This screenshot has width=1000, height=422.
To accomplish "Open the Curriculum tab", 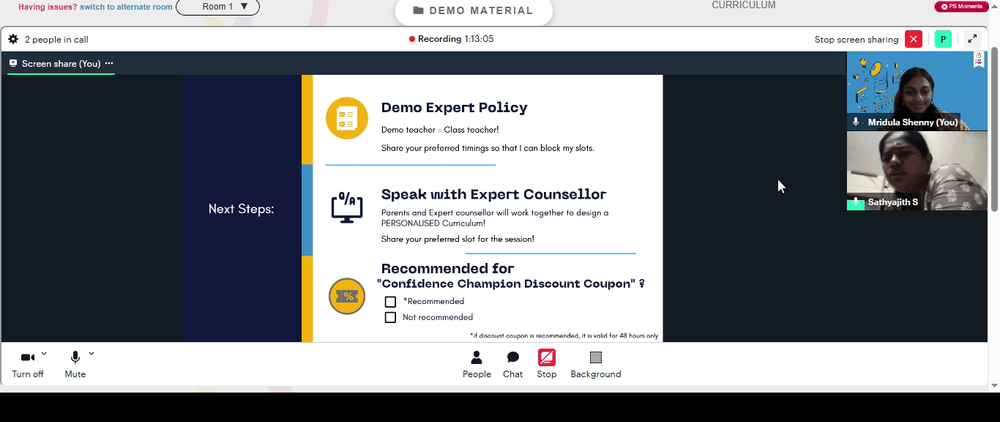I will pyautogui.click(x=744, y=5).
